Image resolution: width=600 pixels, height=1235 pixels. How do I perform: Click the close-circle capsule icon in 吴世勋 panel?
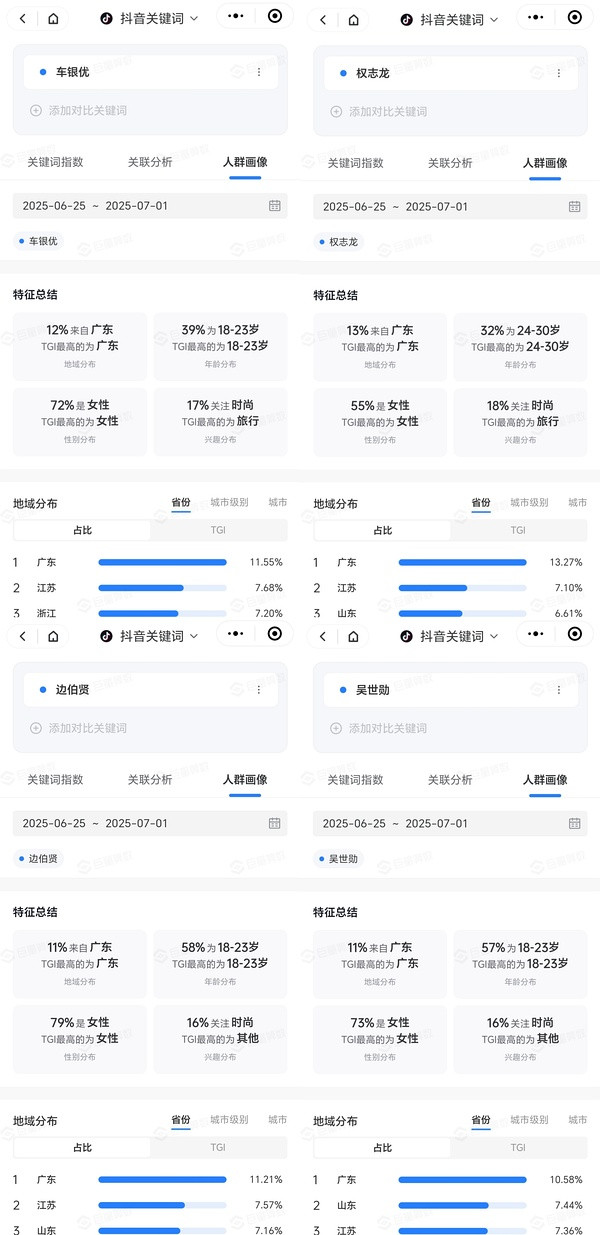[574, 634]
